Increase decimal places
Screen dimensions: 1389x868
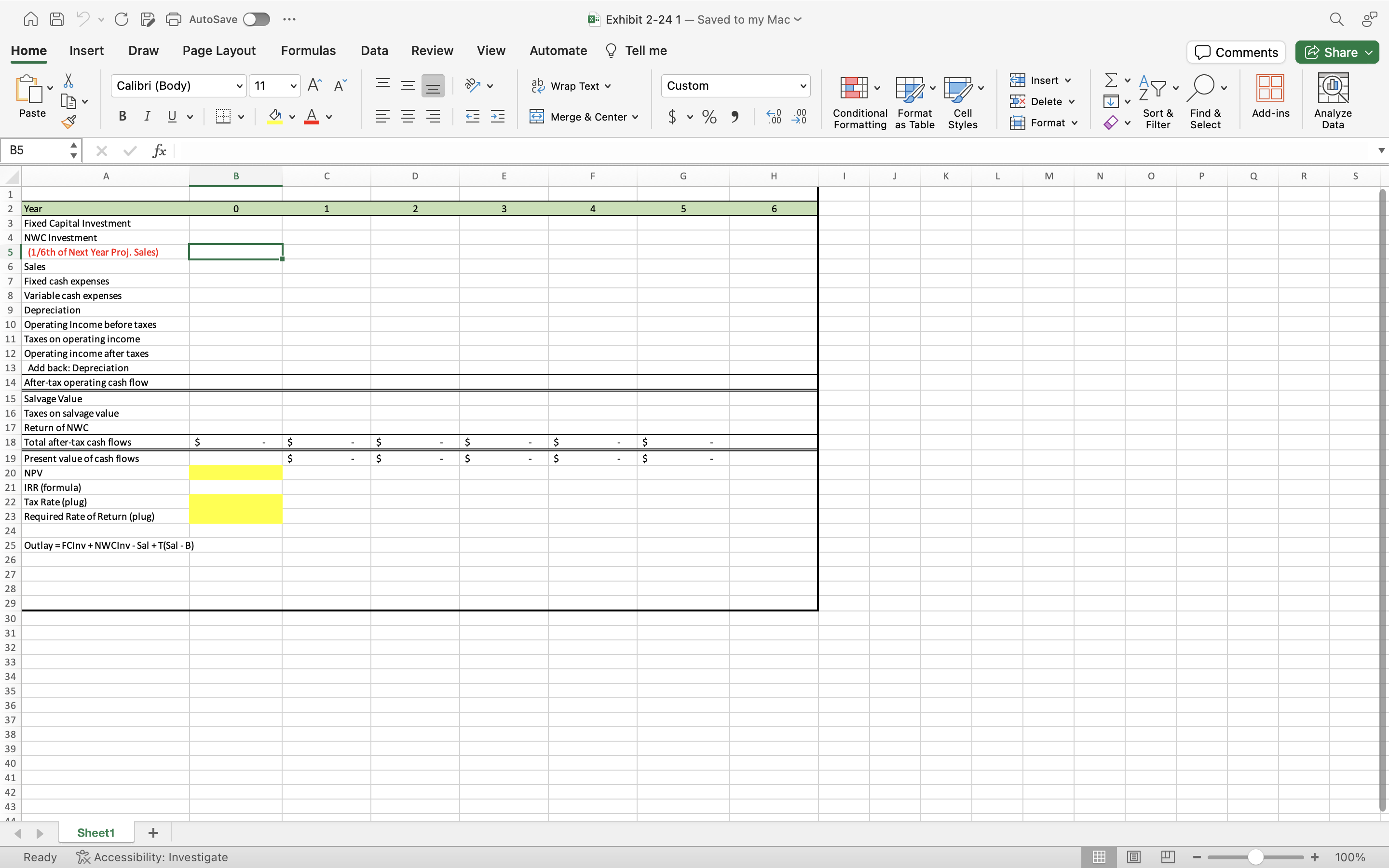tap(774, 117)
